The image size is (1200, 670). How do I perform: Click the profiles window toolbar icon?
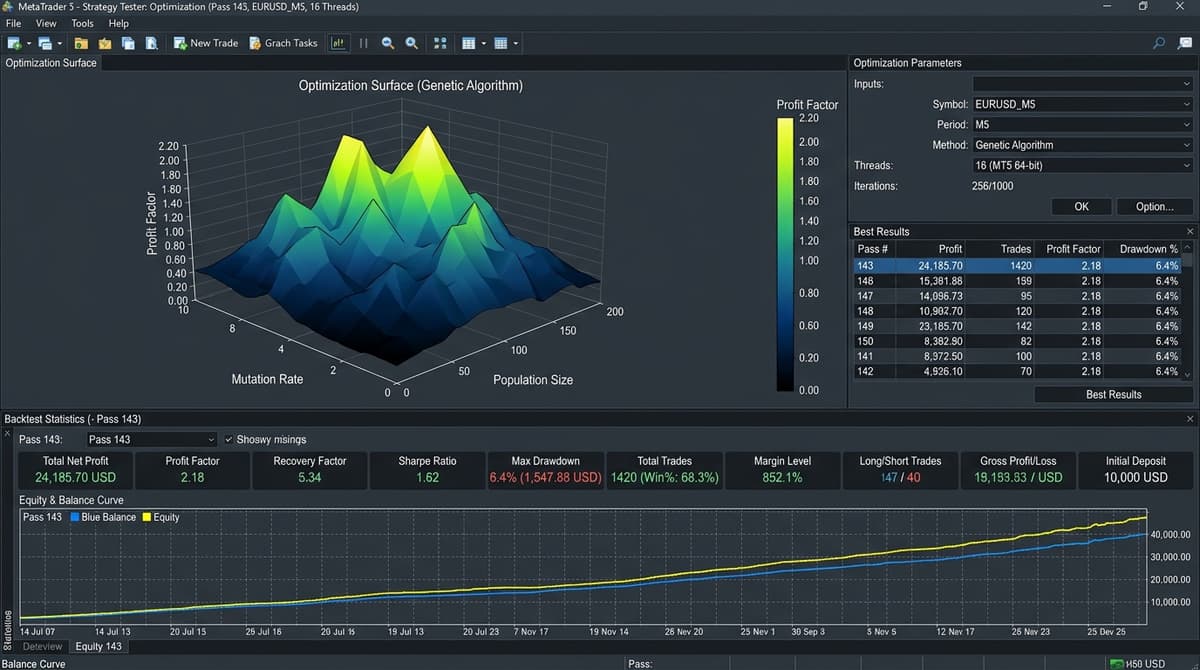tap(44, 43)
